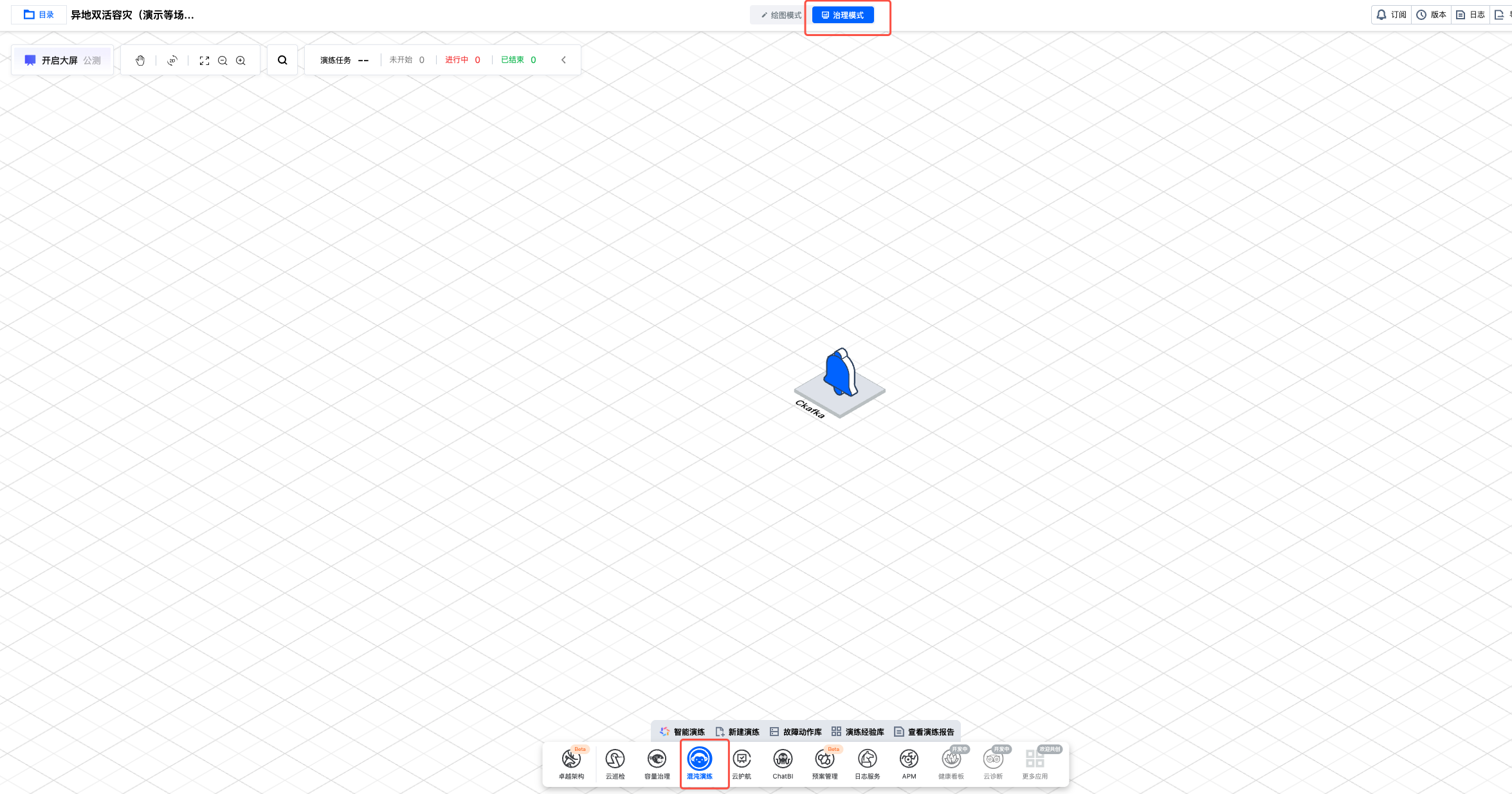Viewport: 1512px width, 794px height.
Task: Select the Ckafka node on canvas
Action: (x=840, y=381)
